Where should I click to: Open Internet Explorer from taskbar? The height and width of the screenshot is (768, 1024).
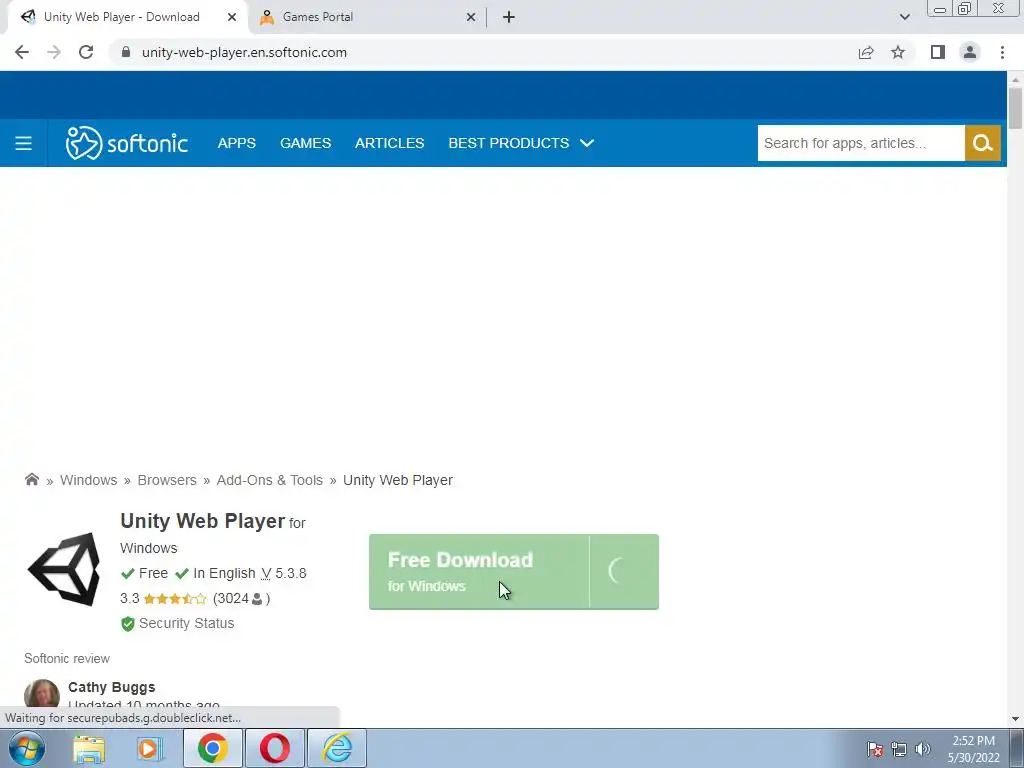point(337,748)
